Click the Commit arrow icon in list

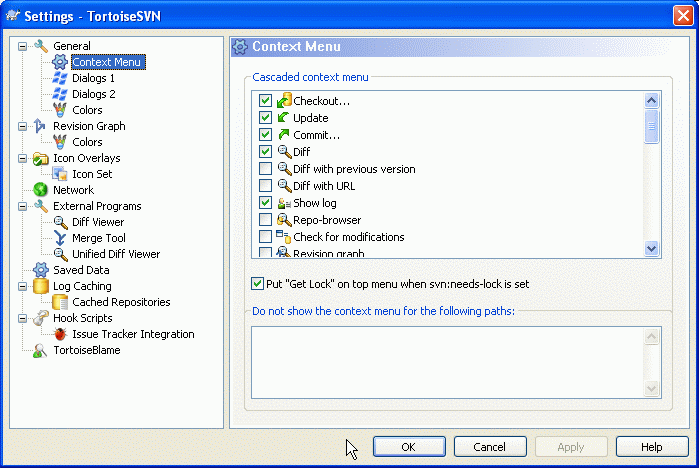[x=284, y=135]
